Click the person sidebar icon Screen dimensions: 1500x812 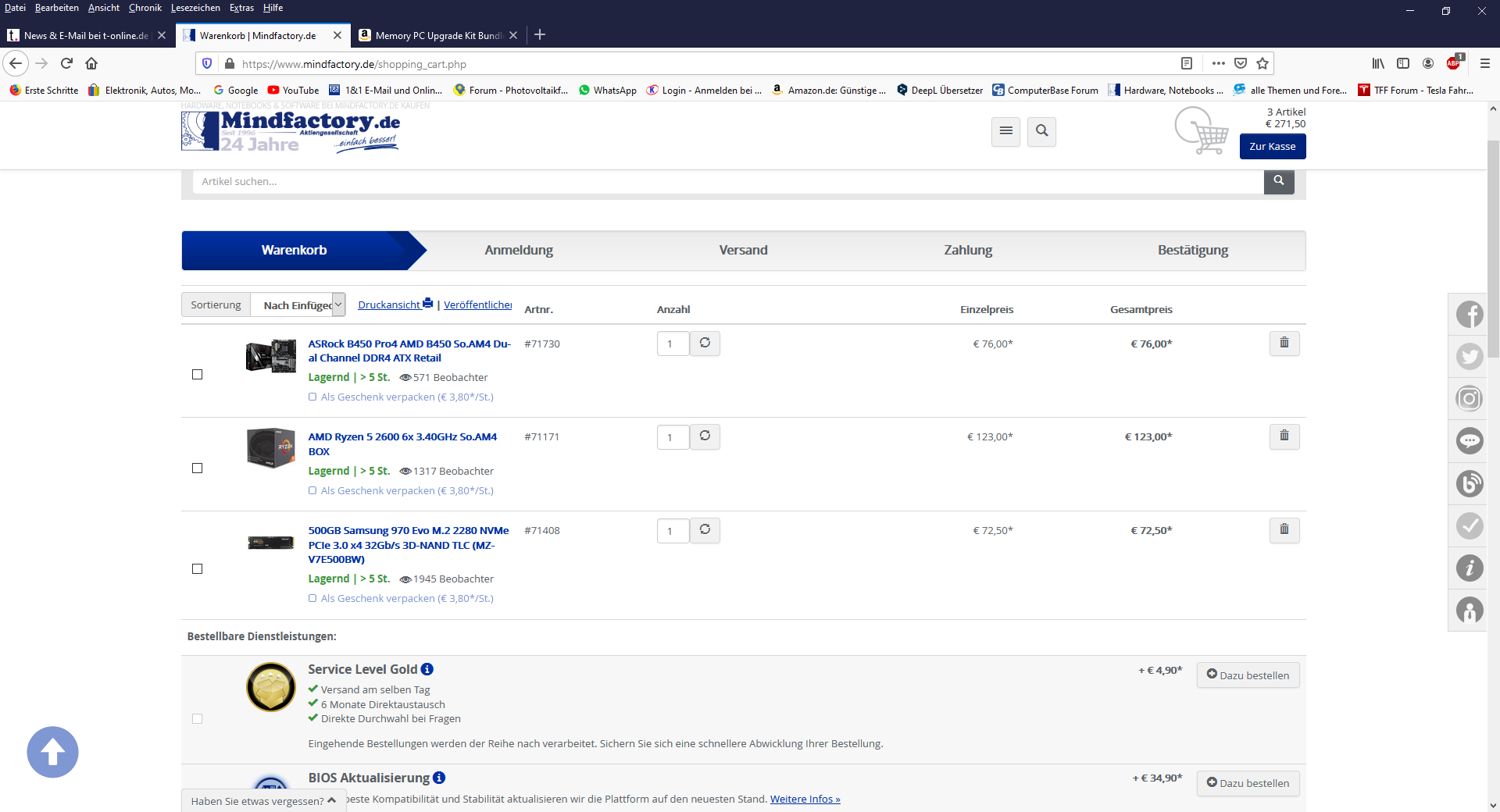(x=1470, y=610)
